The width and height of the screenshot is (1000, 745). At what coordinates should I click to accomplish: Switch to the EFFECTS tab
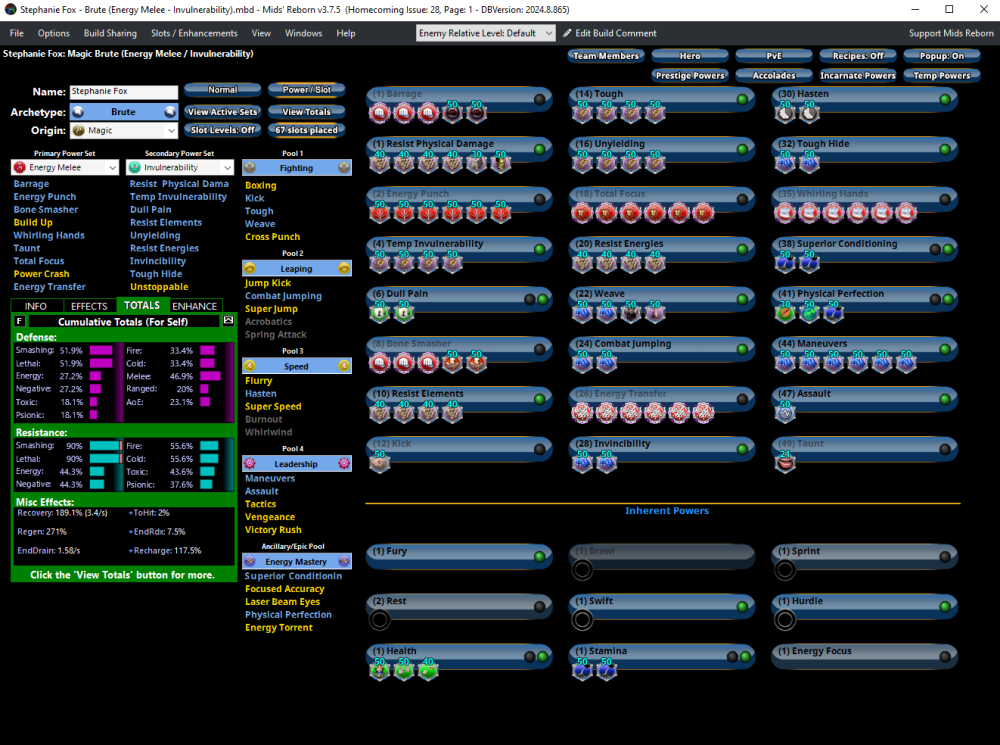[89, 306]
